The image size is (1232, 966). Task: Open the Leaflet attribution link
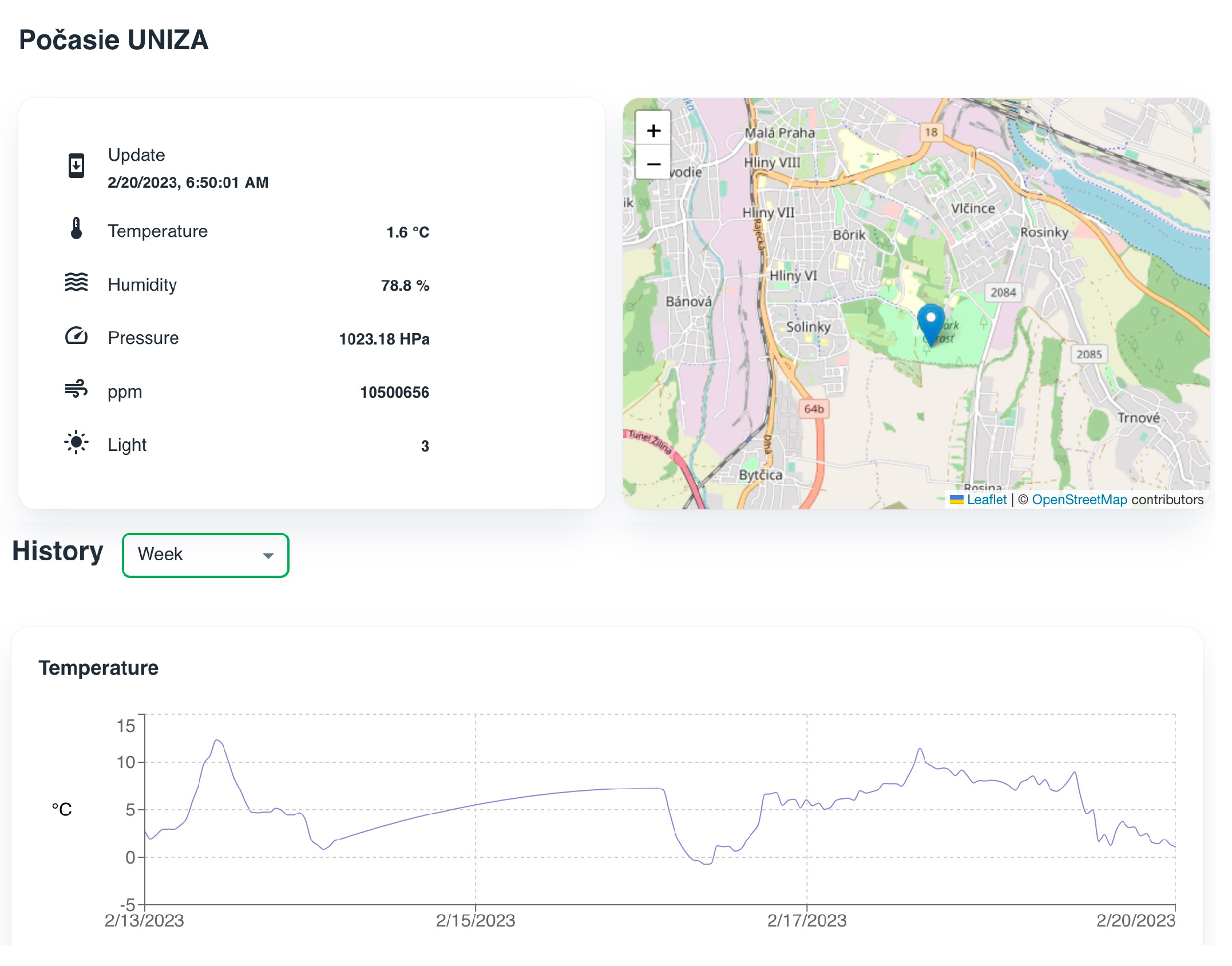point(986,500)
